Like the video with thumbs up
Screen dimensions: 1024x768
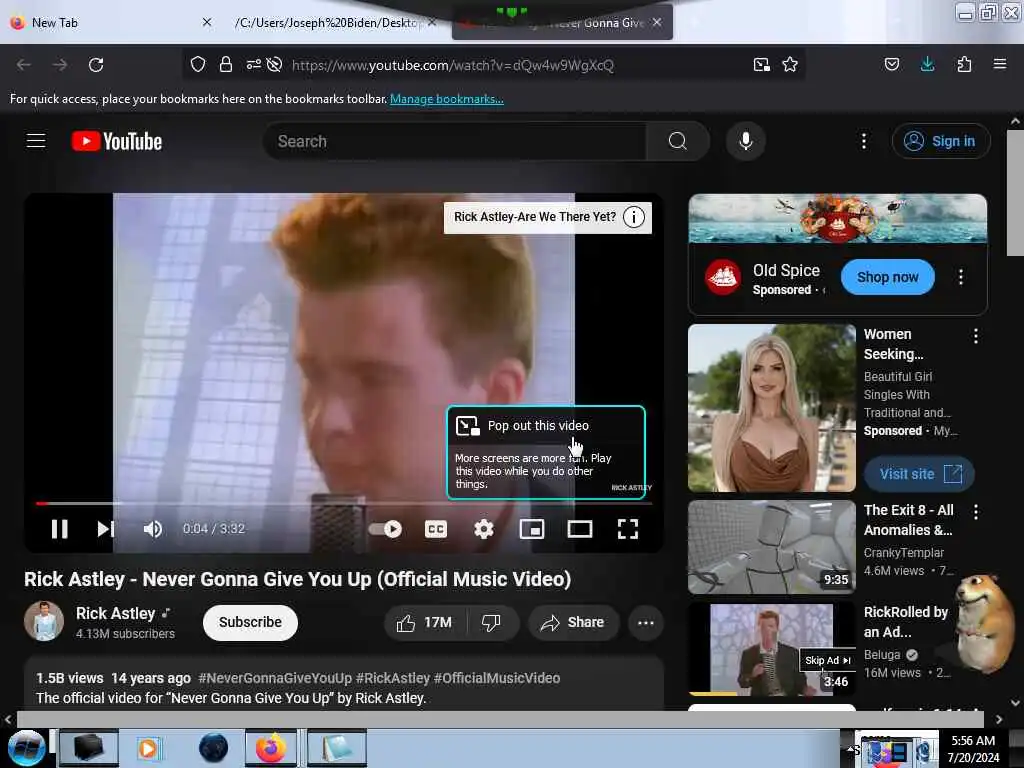coord(424,622)
